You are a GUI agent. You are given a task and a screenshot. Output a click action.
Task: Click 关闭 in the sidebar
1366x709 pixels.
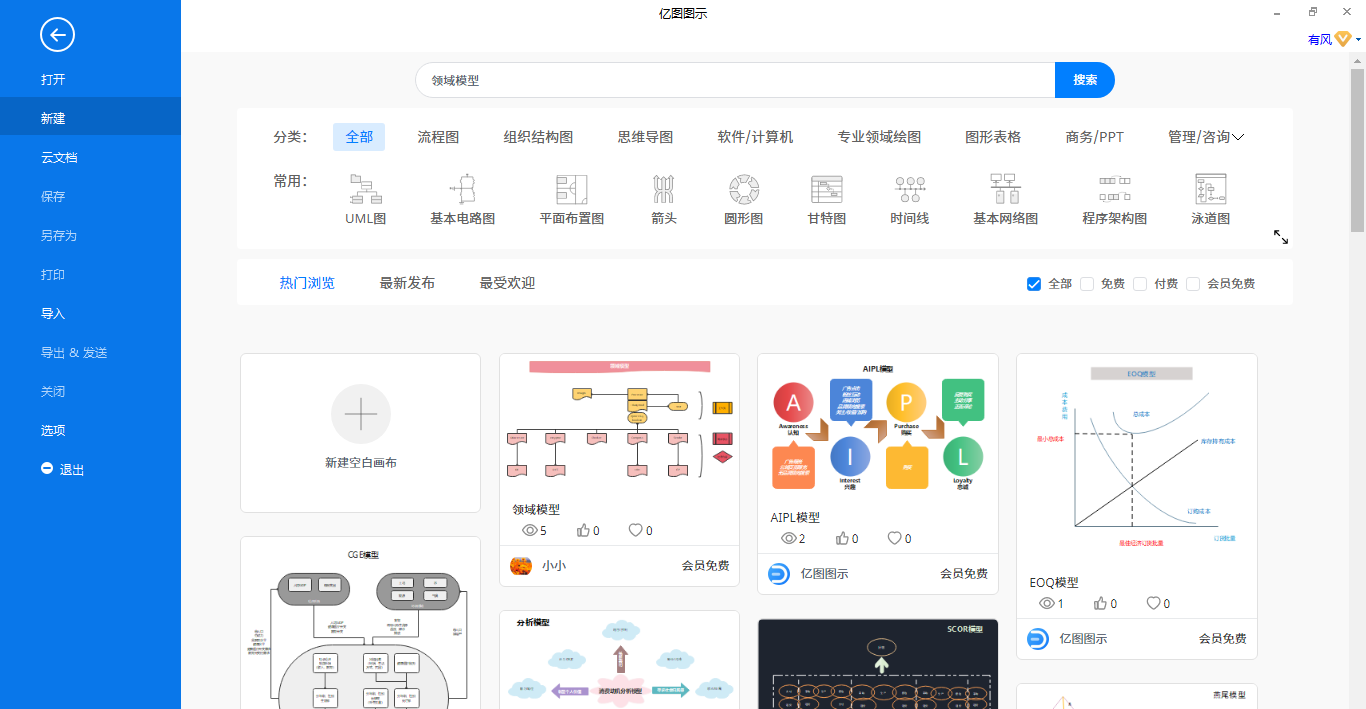point(90,391)
